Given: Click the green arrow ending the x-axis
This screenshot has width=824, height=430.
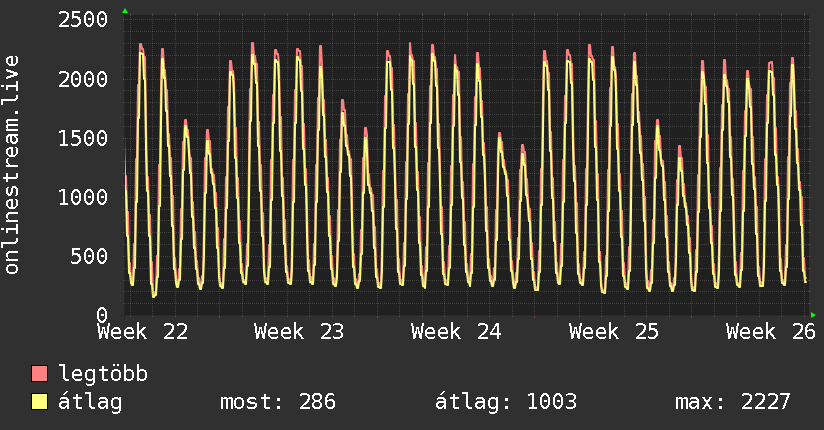Looking at the screenshot, I should [x=813, y=315].
